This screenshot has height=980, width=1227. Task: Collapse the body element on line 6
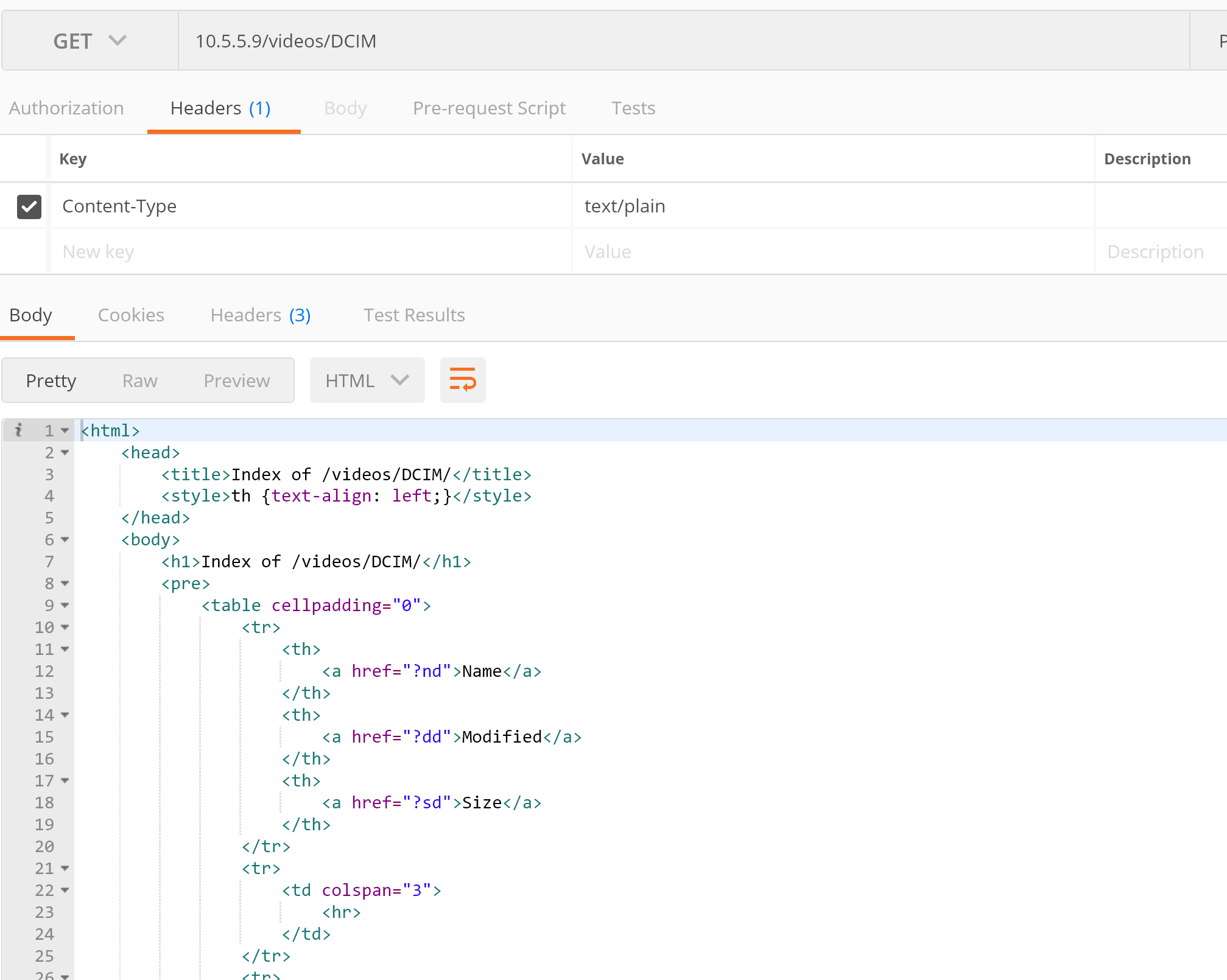click(65, 539)
